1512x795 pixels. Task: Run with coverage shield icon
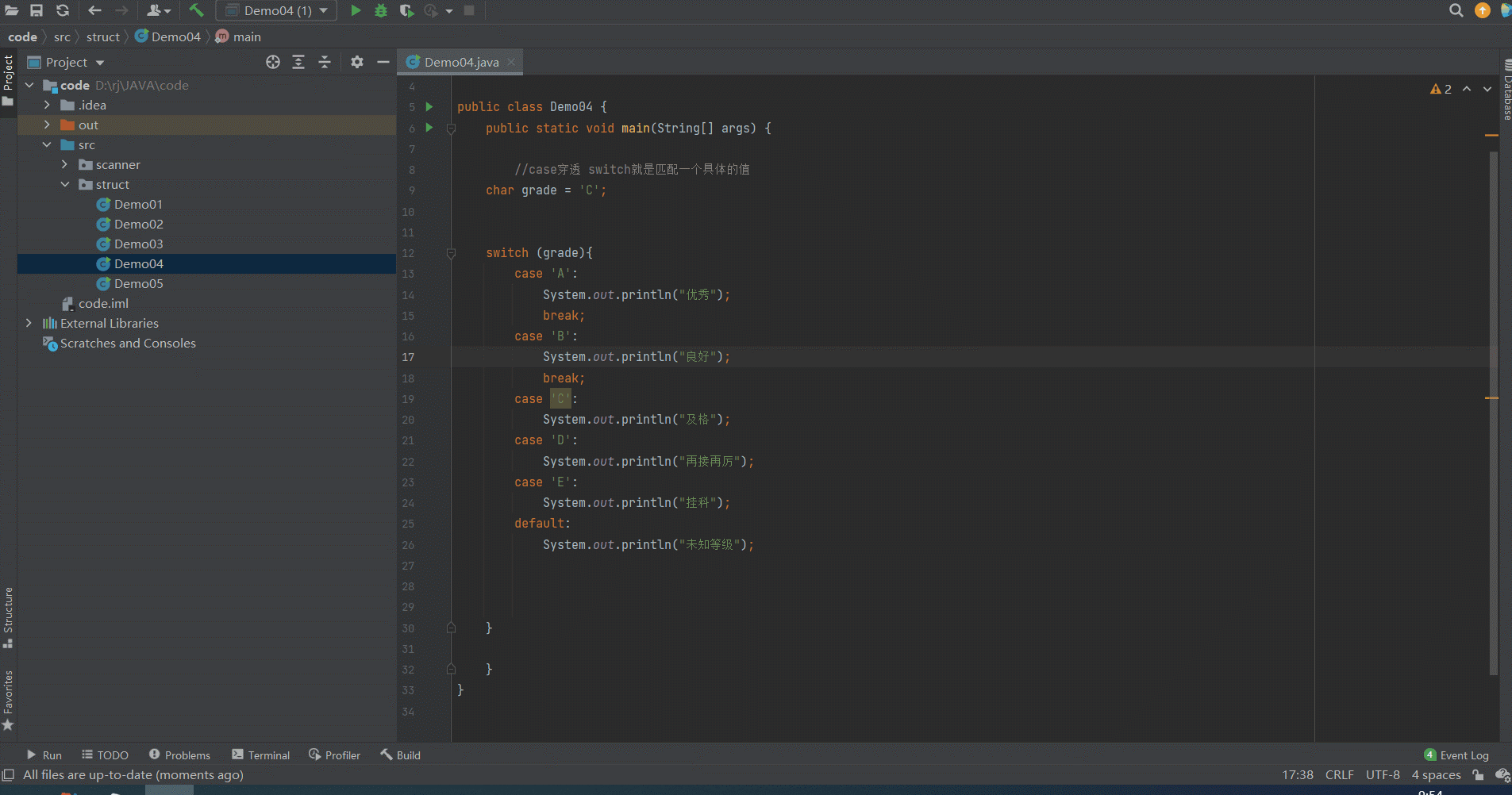point(406,10)
